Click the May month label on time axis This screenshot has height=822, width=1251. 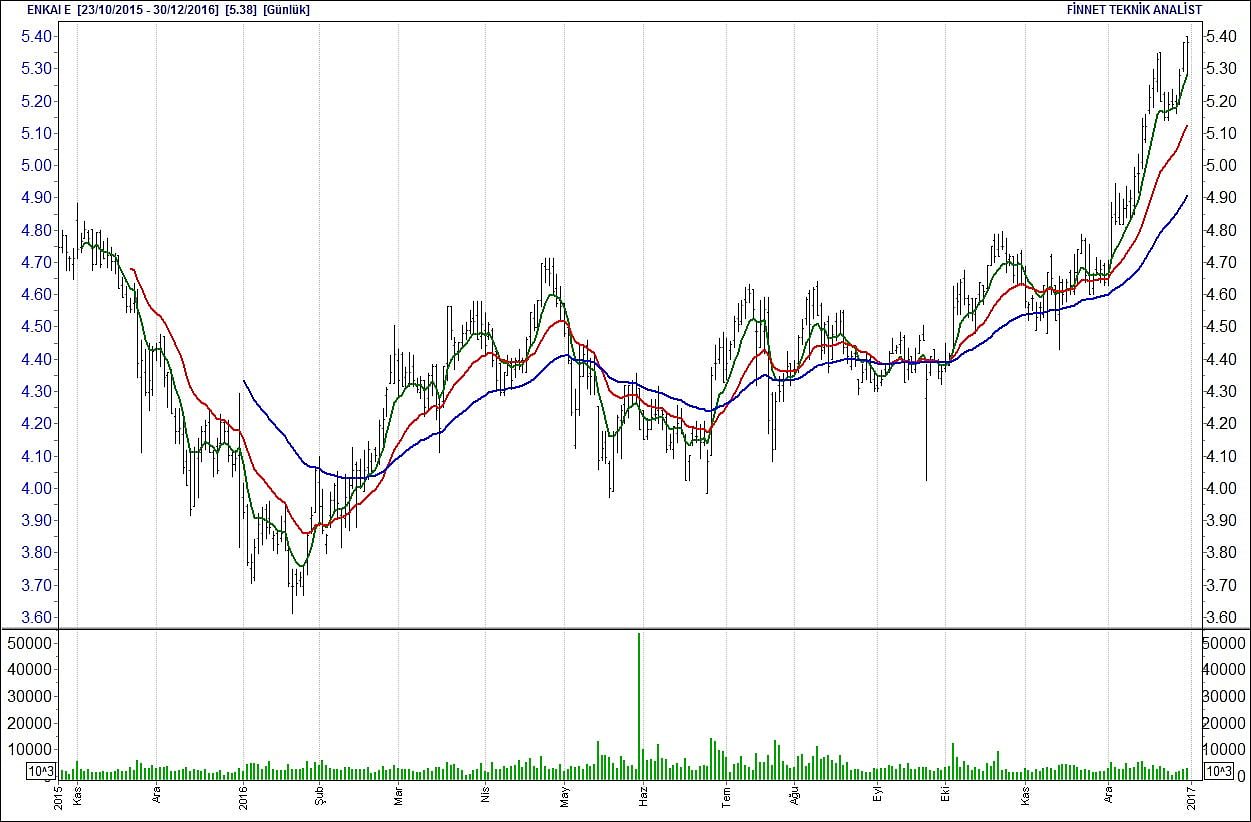tap(565, 796)
